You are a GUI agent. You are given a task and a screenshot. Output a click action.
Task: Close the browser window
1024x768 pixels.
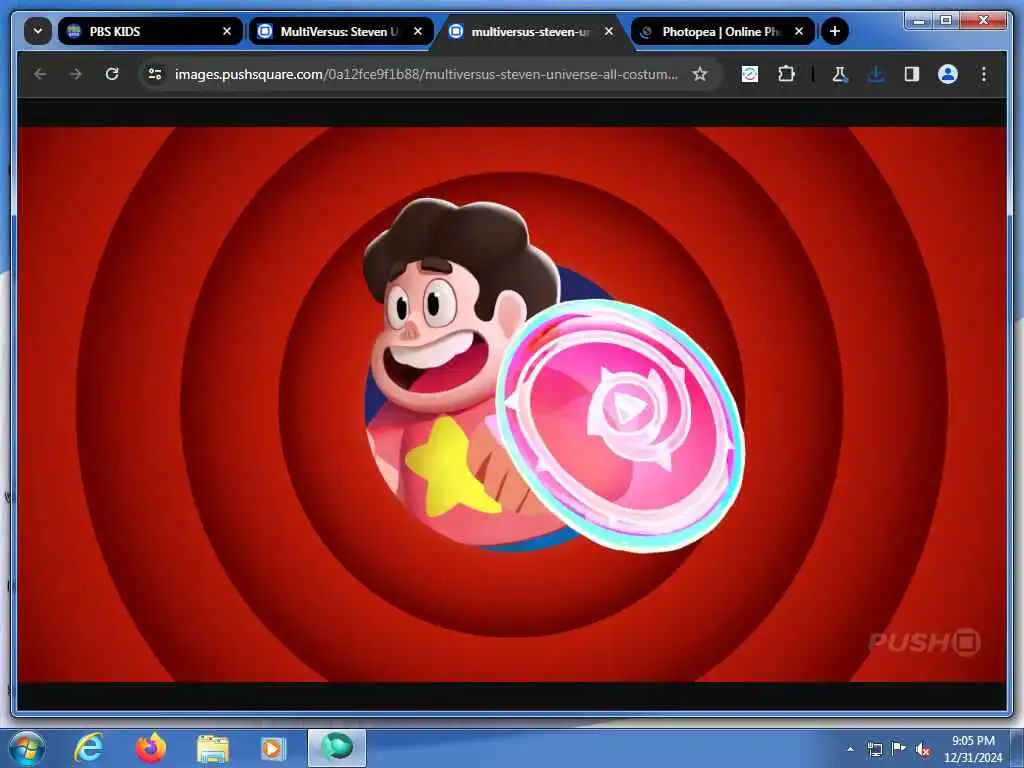click(984, 21)
